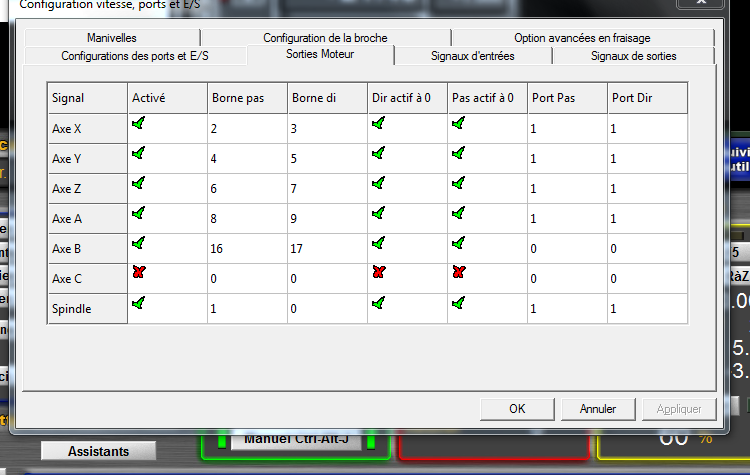This screenshot has width=750, height=475.
Task: Enable Axe C via red cross in Activé
Action: pyautogui.click(x=138, y=273)
